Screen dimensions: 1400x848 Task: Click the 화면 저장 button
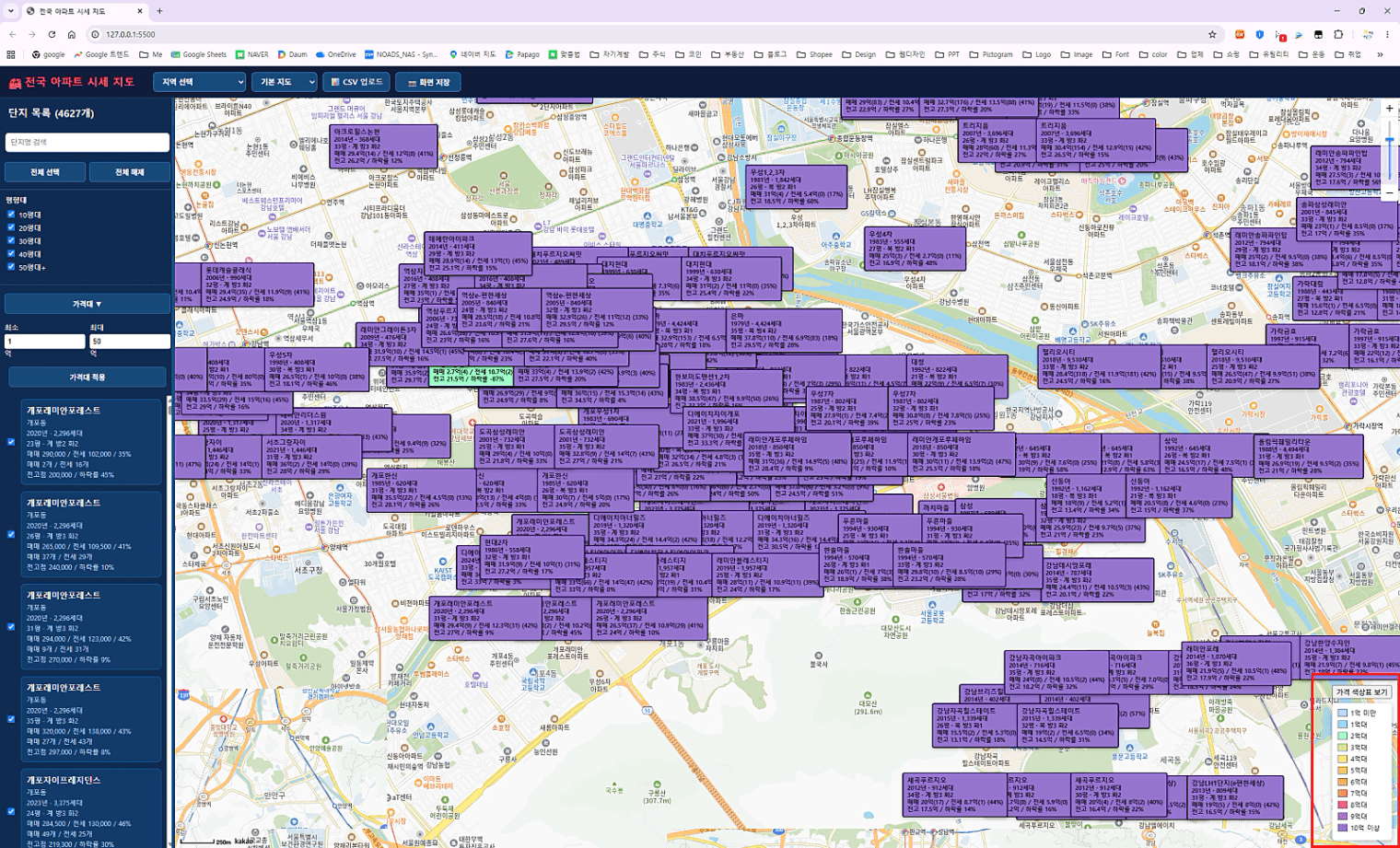428,82
